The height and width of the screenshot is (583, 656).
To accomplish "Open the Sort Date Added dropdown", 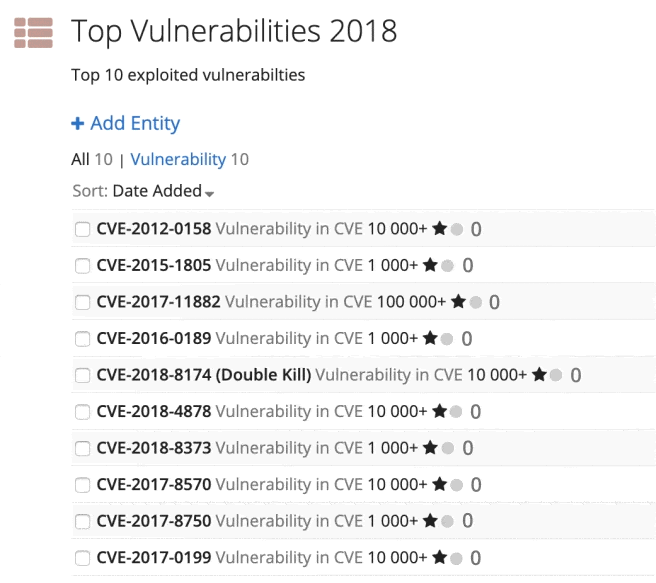I will (x=163, y=191).
